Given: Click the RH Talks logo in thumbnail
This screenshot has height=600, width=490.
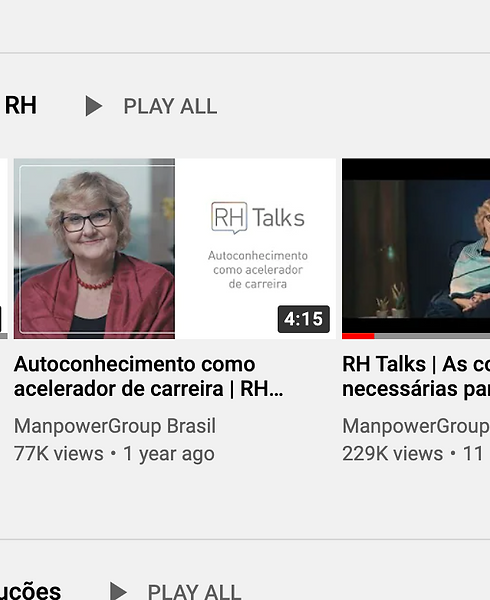Looking at the screenshot, I should (257, 217).
